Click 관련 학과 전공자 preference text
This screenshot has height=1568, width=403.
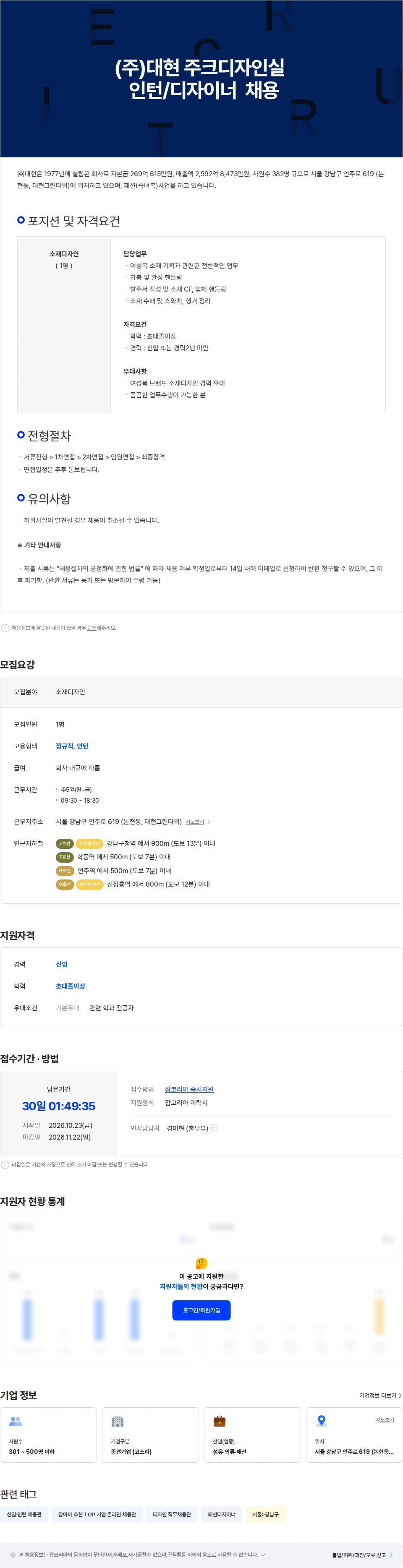pyautogui.click(x=111, y=1008)
